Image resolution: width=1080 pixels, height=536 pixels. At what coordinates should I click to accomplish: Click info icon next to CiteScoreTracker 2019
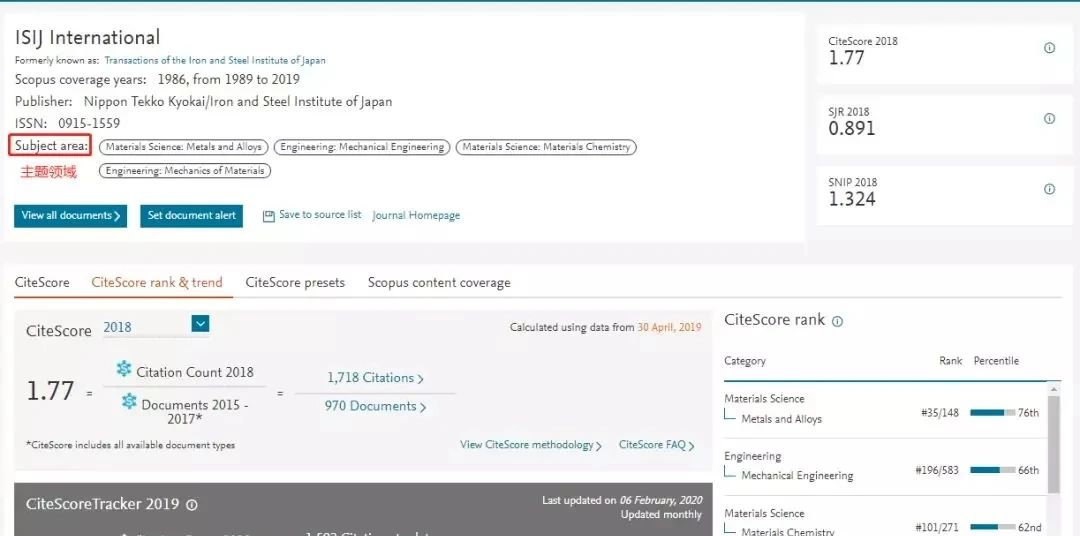192,505
